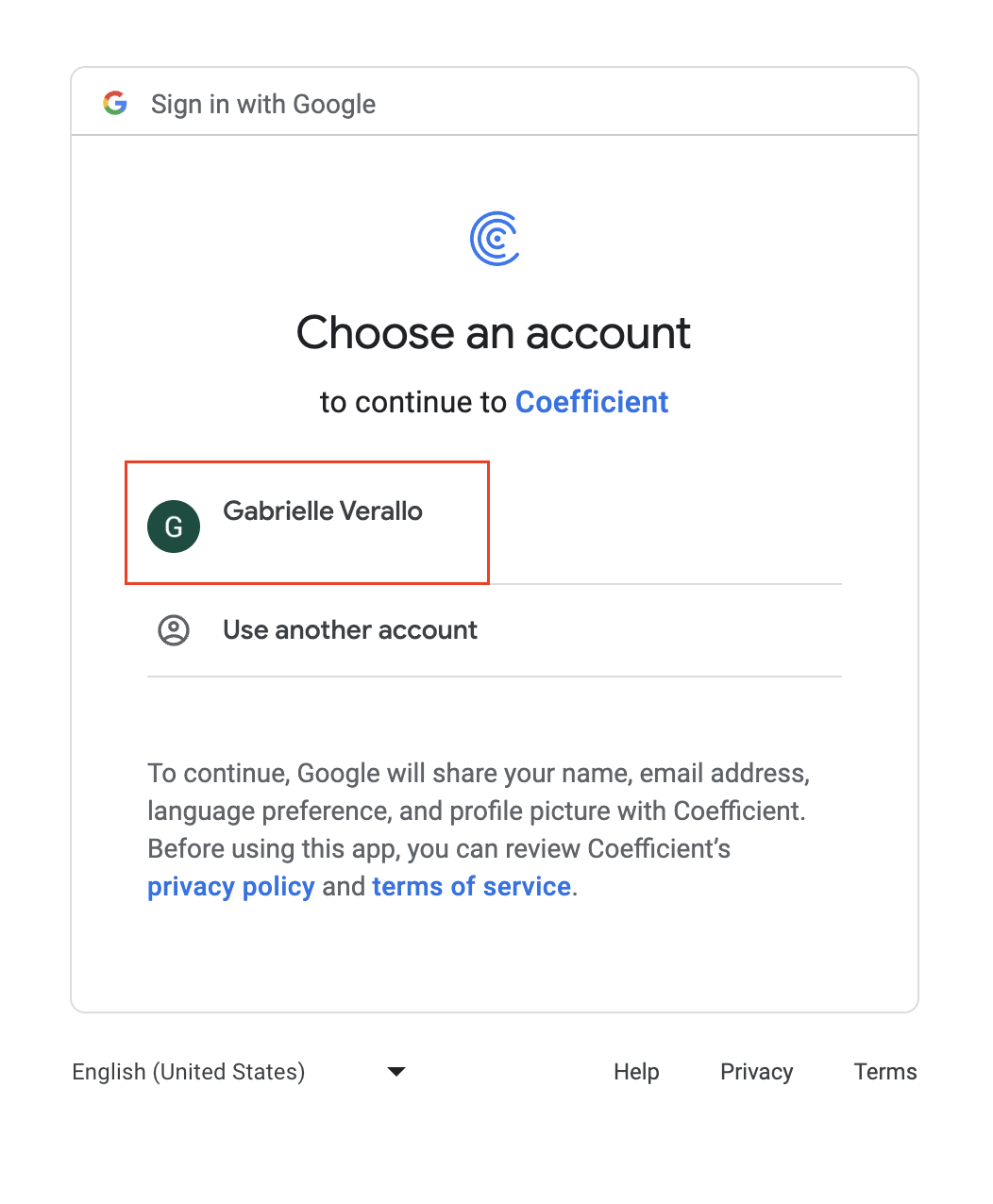
Task: Open the footer Privacy item
Action: (757, 1071)
